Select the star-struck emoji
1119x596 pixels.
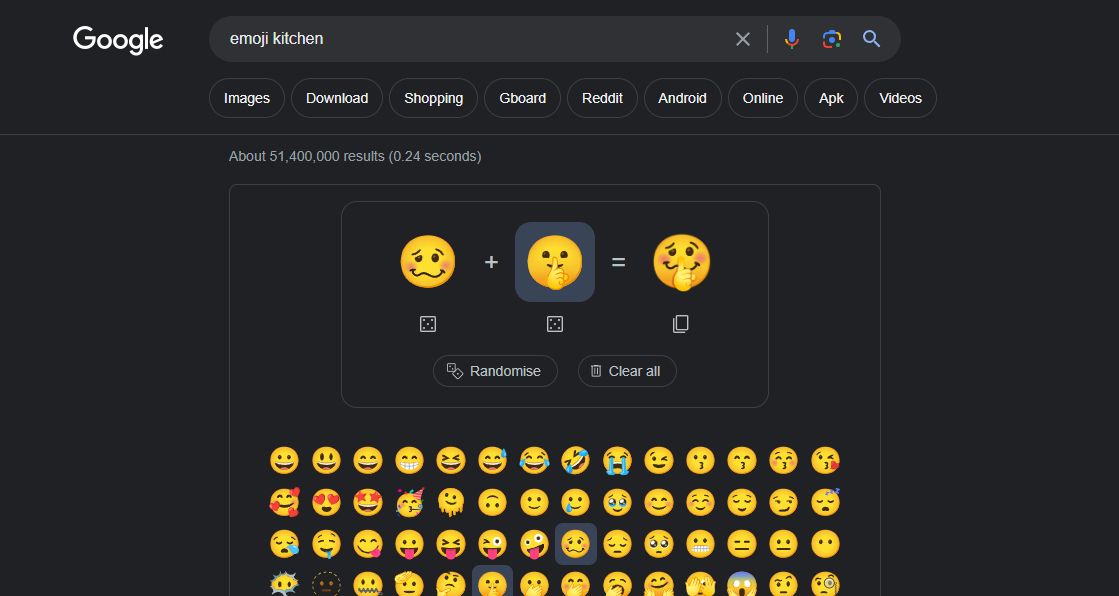click(x=367, y=501)
